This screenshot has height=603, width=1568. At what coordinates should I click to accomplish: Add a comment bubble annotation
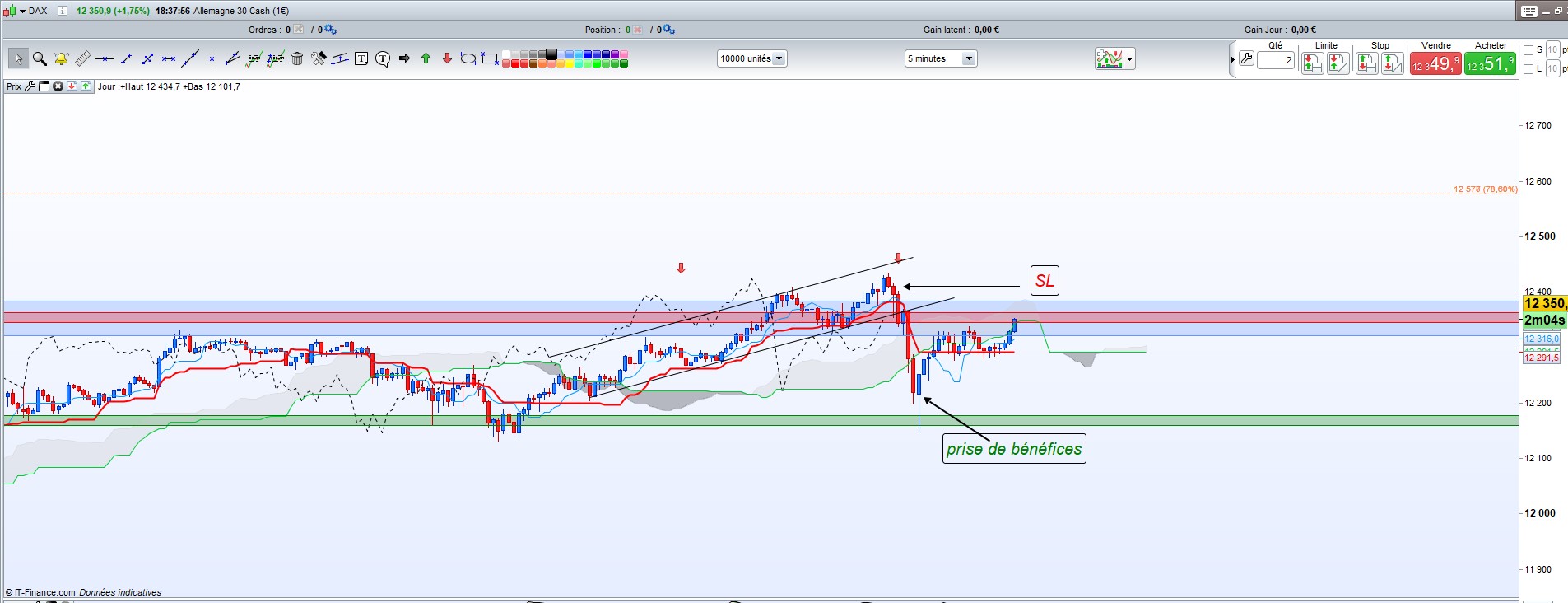[383, 58]
